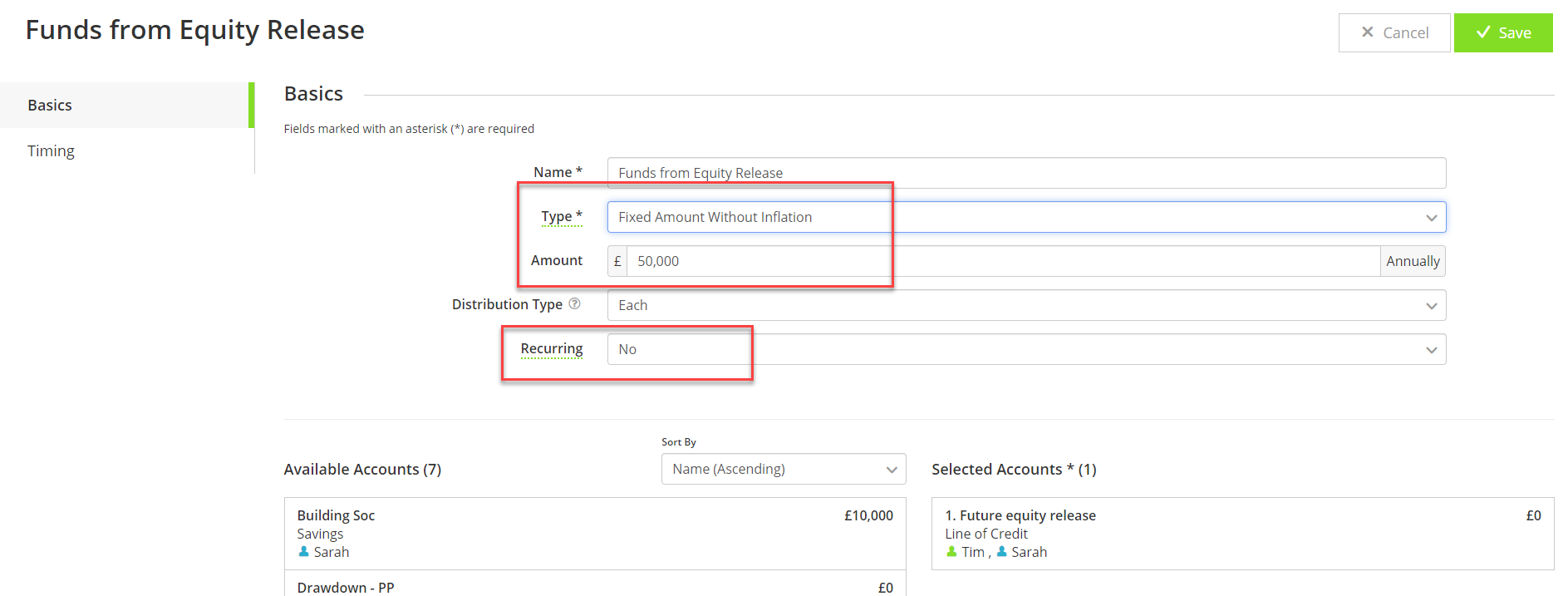Switch to the Timing section
Image resolution: width=1568 pixels, height=596 pixels.
[126, 150]
